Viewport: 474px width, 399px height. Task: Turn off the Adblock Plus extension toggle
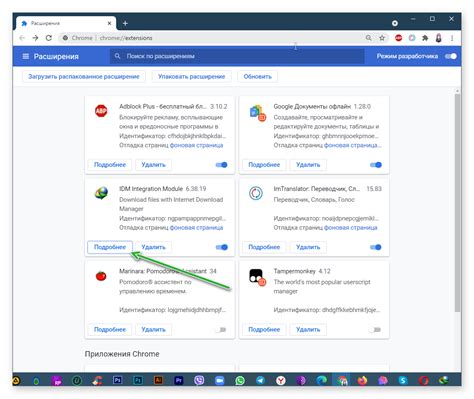221,165
